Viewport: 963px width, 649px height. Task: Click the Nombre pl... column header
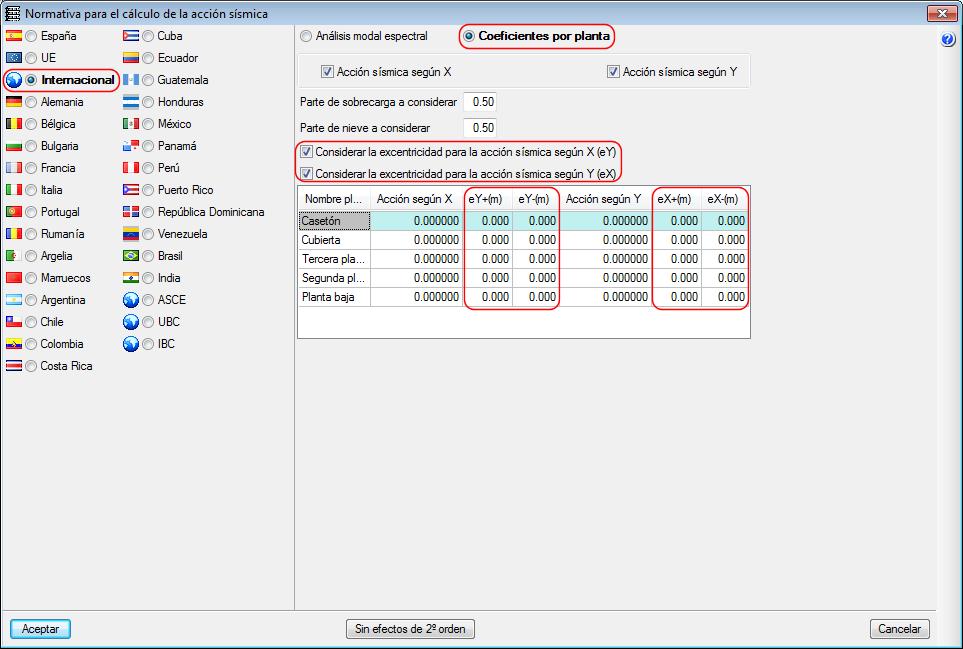[334, 199]
